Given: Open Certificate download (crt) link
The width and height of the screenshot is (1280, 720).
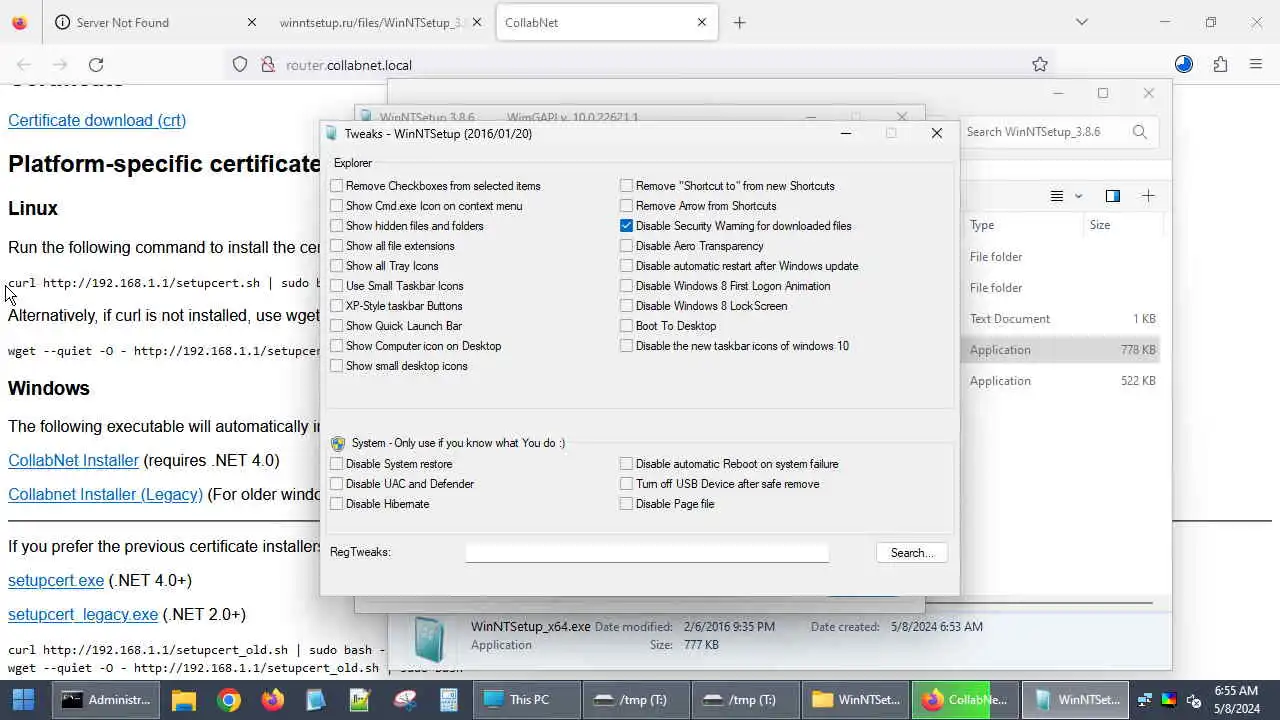Looking at the screenshot, I should pos(97,120).
